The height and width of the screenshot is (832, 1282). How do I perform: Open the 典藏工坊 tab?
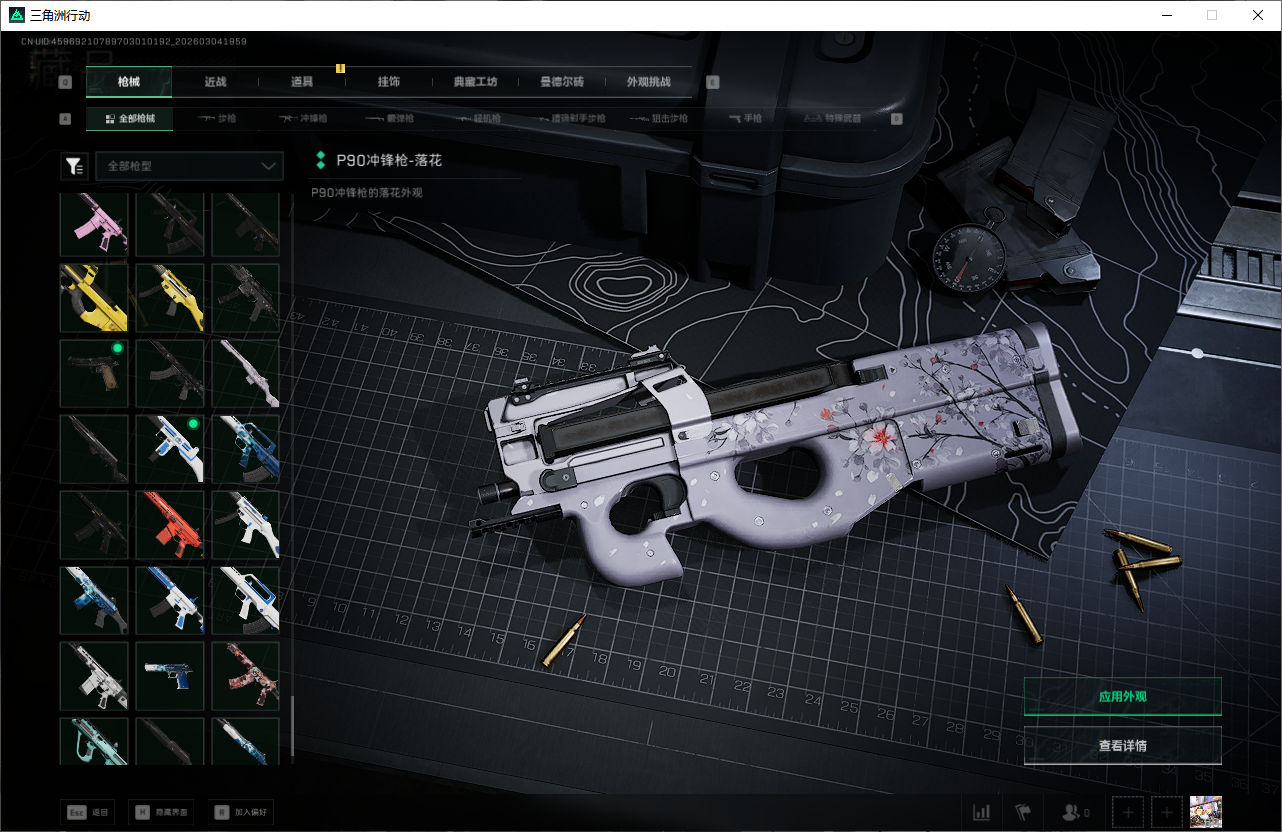click(475, 82)
